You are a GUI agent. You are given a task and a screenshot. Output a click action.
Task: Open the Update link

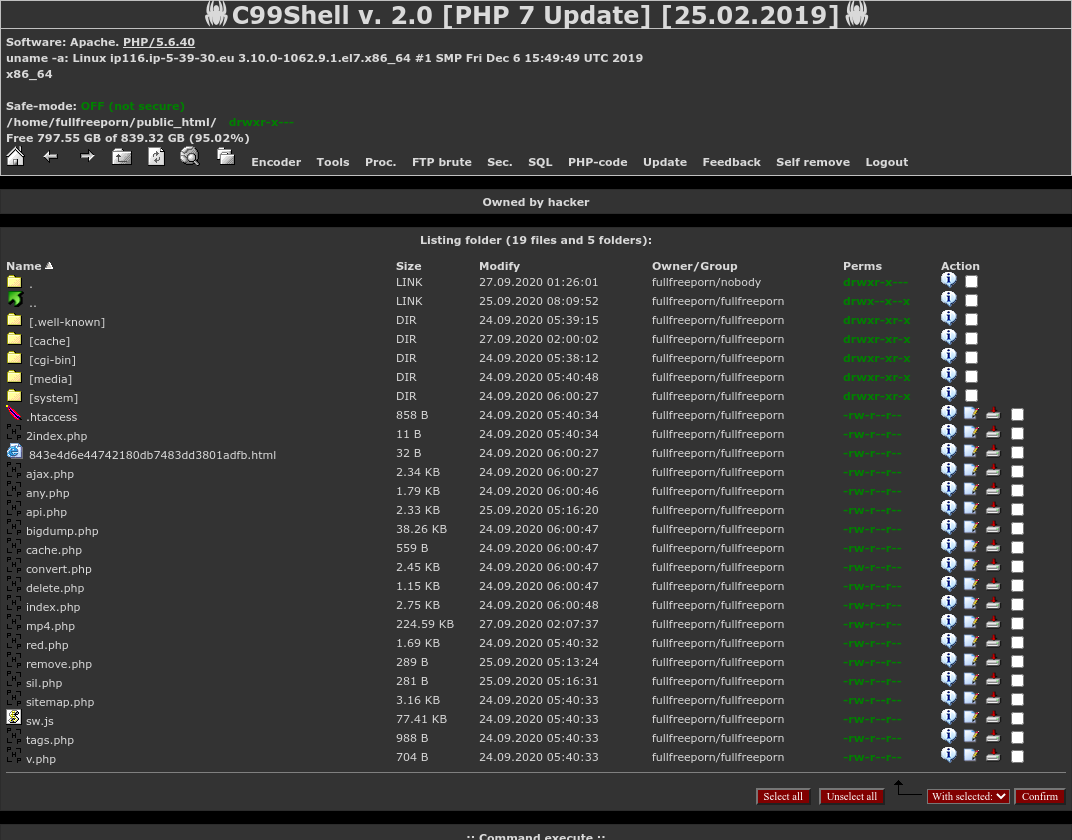click(665, 162)
